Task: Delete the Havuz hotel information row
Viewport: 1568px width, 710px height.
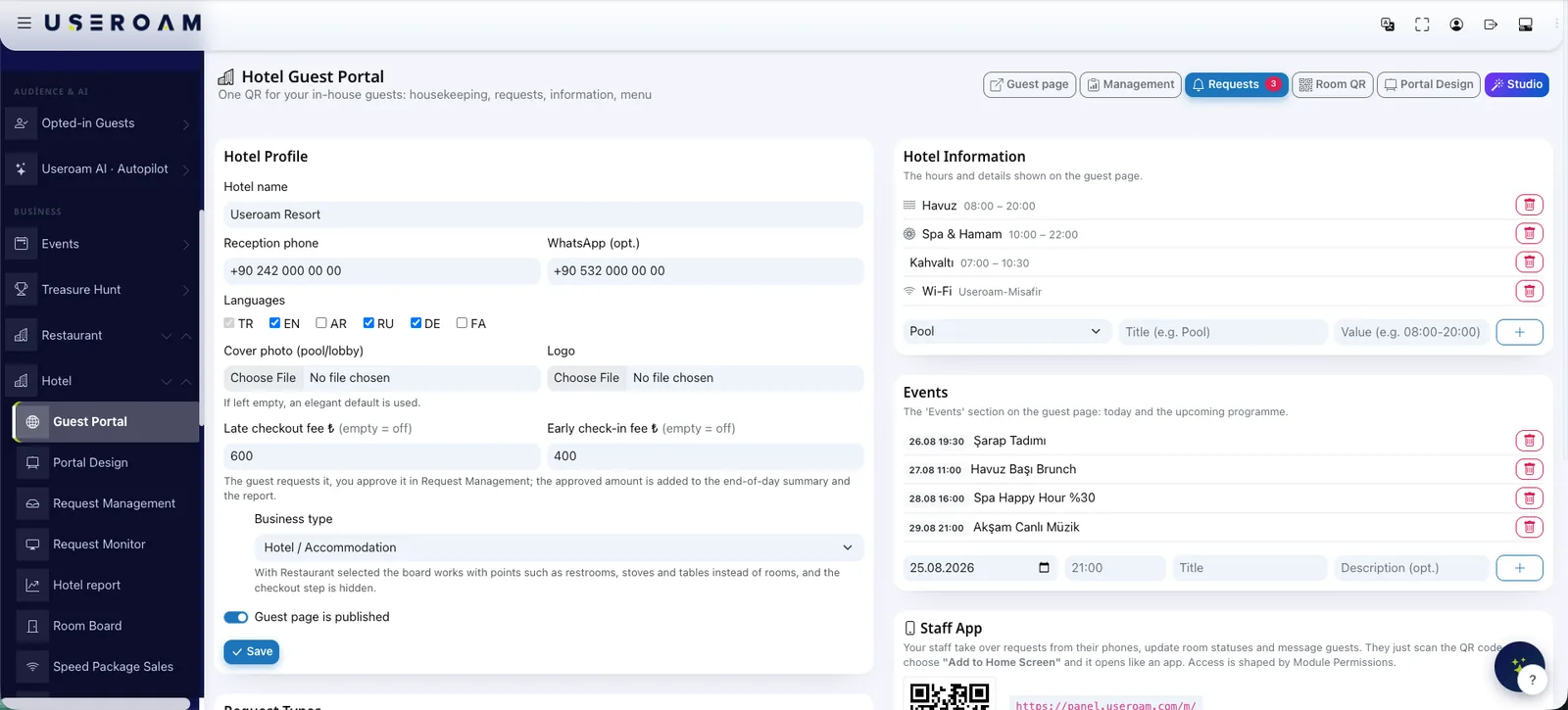Action: [1529, 205]
